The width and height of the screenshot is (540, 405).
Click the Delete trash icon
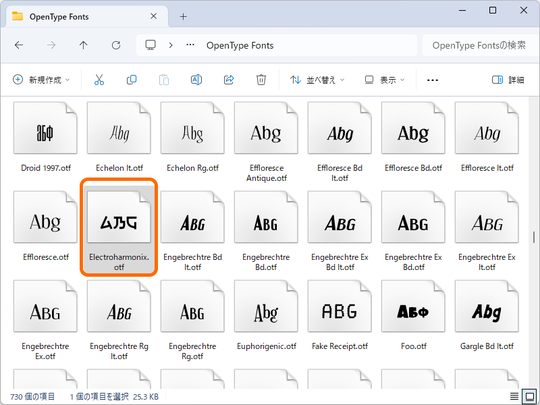[x=261, y=80]
